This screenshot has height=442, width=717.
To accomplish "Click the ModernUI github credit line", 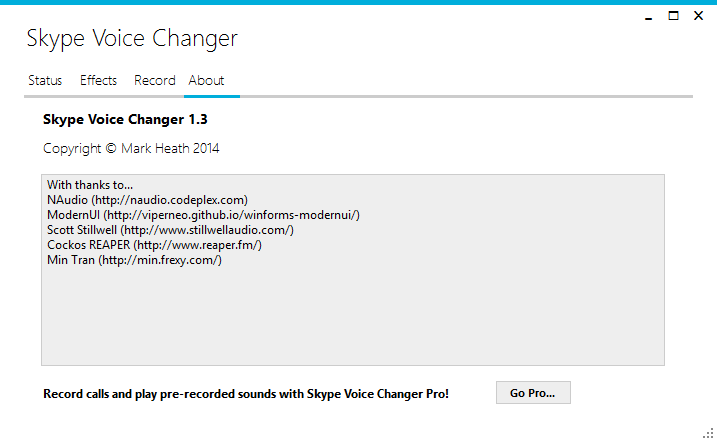I will 203,215.
